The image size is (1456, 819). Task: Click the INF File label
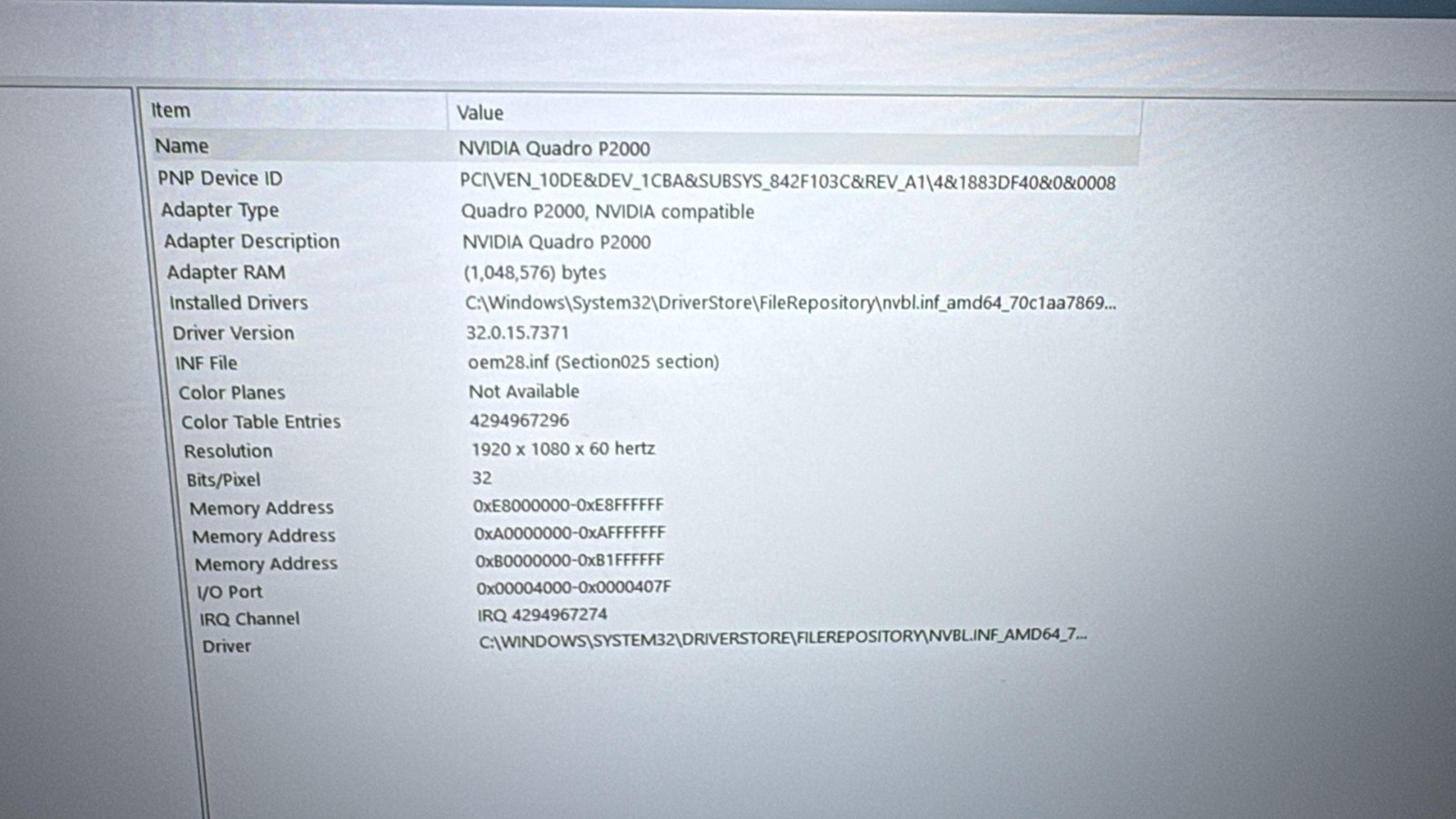coord(207,363)
